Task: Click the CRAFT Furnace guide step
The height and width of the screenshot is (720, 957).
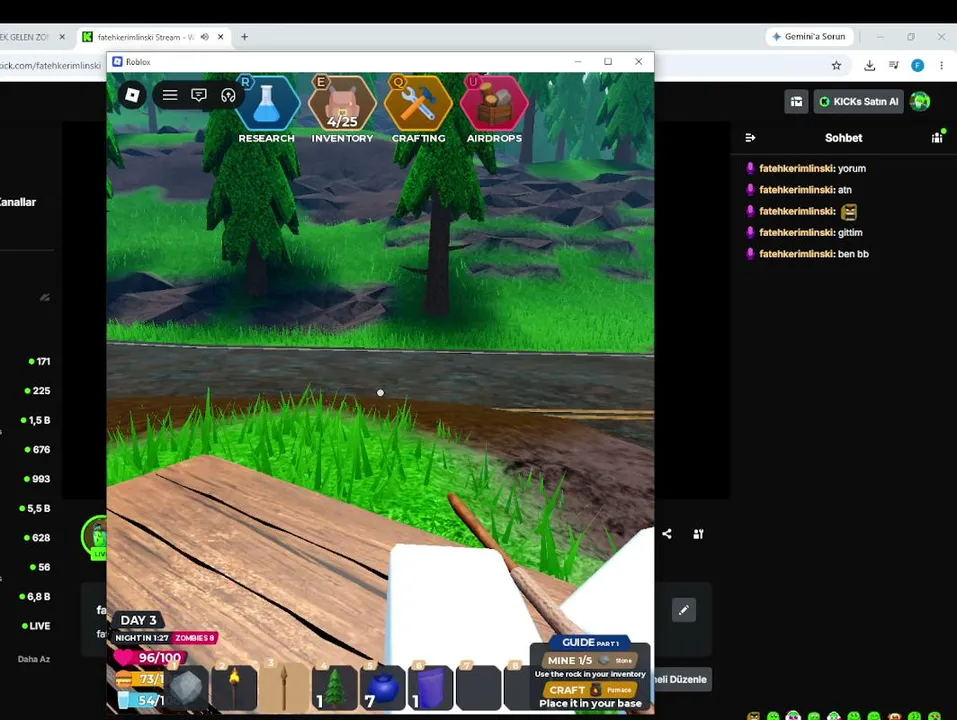Action: pos(590,690)
